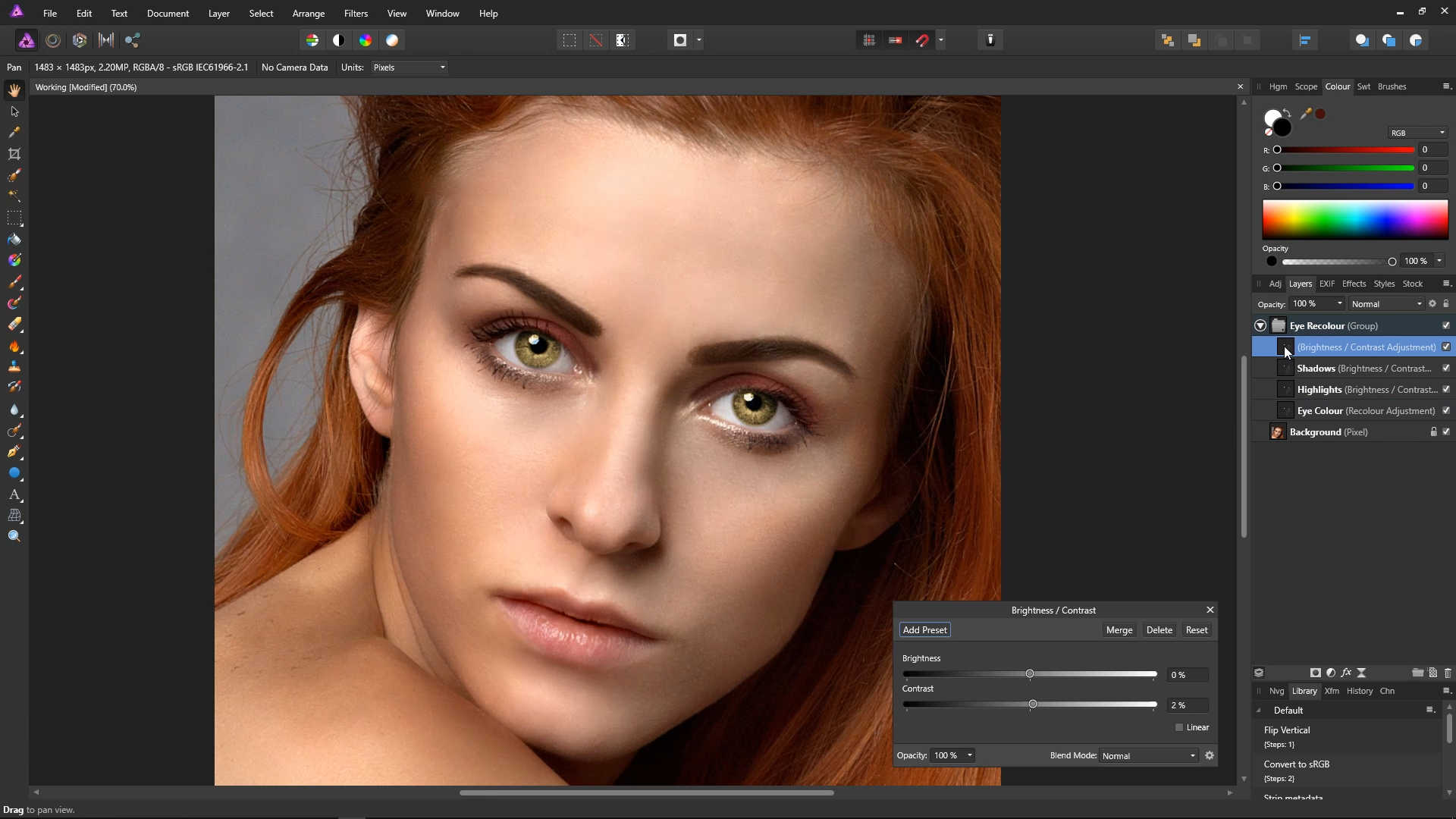
Task: Switch to the Liquify persona
Action: pos(53,40)
